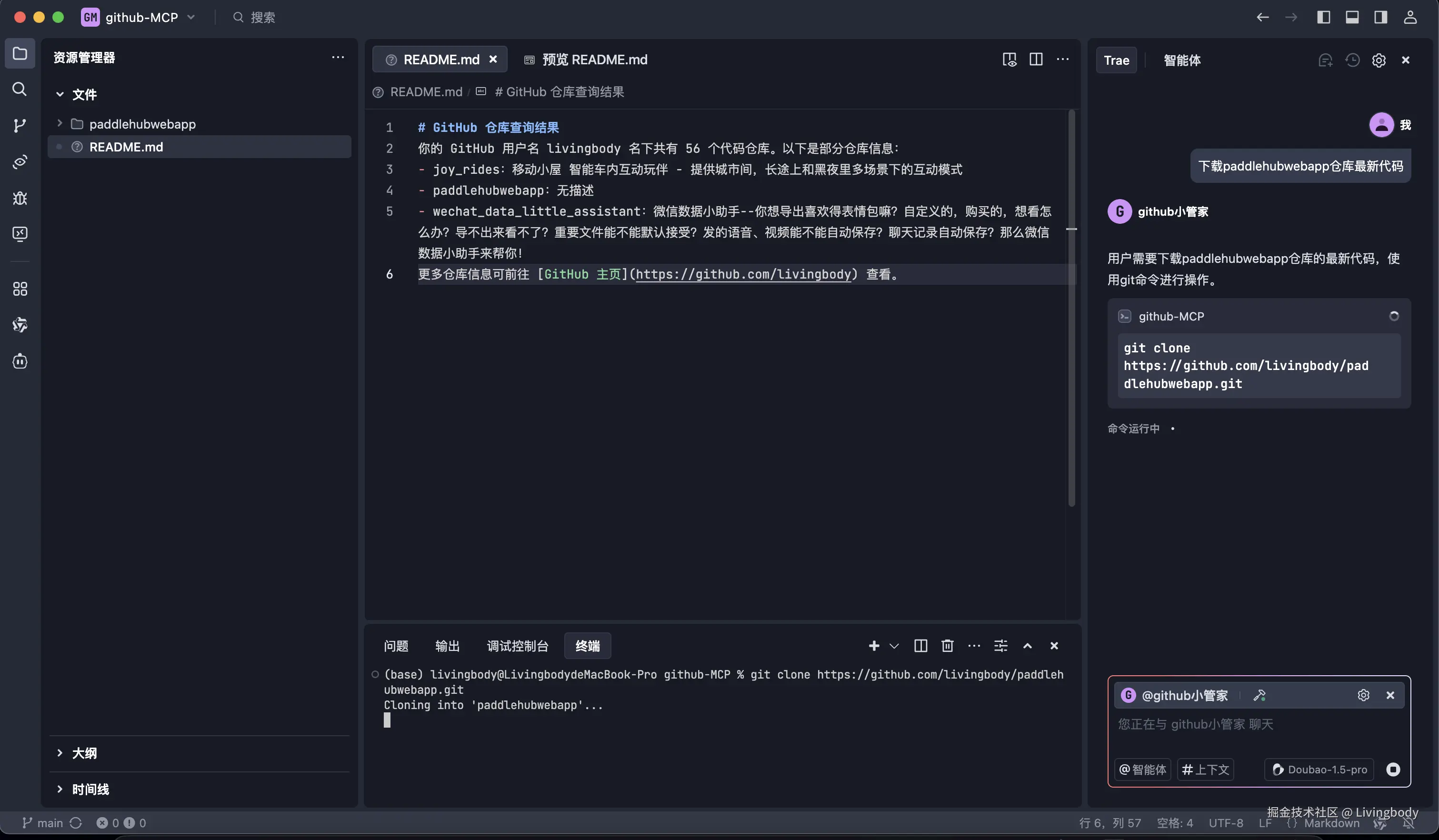This screenshot has width=1439, height=840.
Task: Collapse the paddlehubwebapp folder expander
Action: point(60,124)
